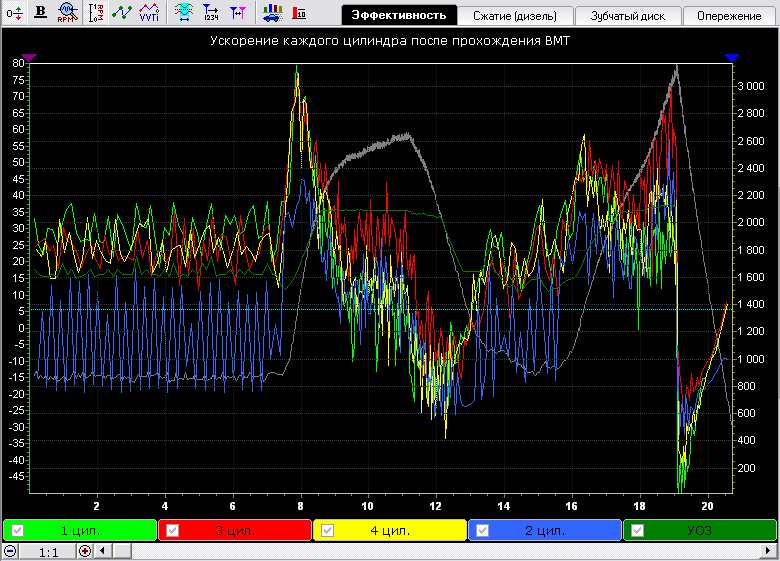This screenshot has width=780, height=561.
Task: Click the red bar with 10 icon
Action: tap(299, 12)
